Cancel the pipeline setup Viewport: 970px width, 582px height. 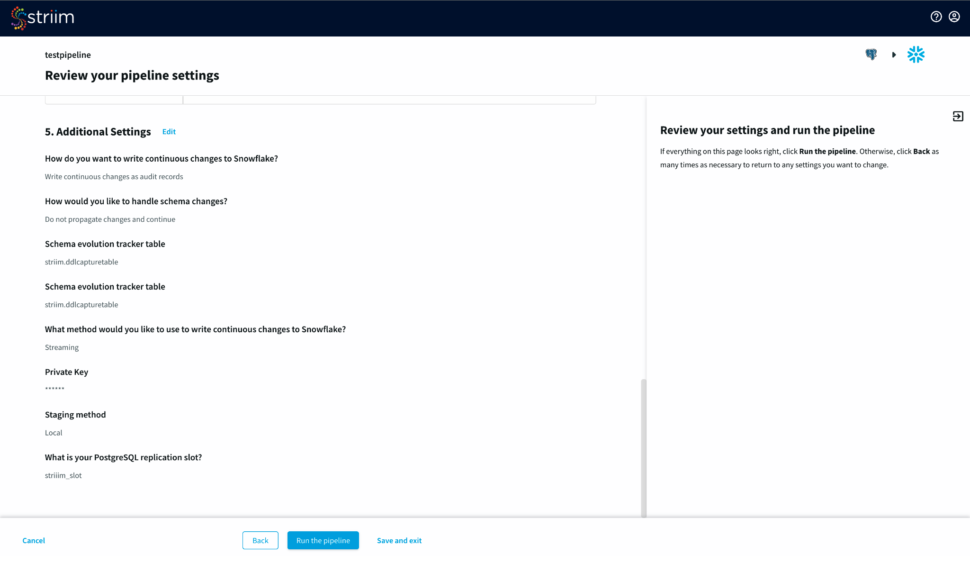tap(34, 541)
